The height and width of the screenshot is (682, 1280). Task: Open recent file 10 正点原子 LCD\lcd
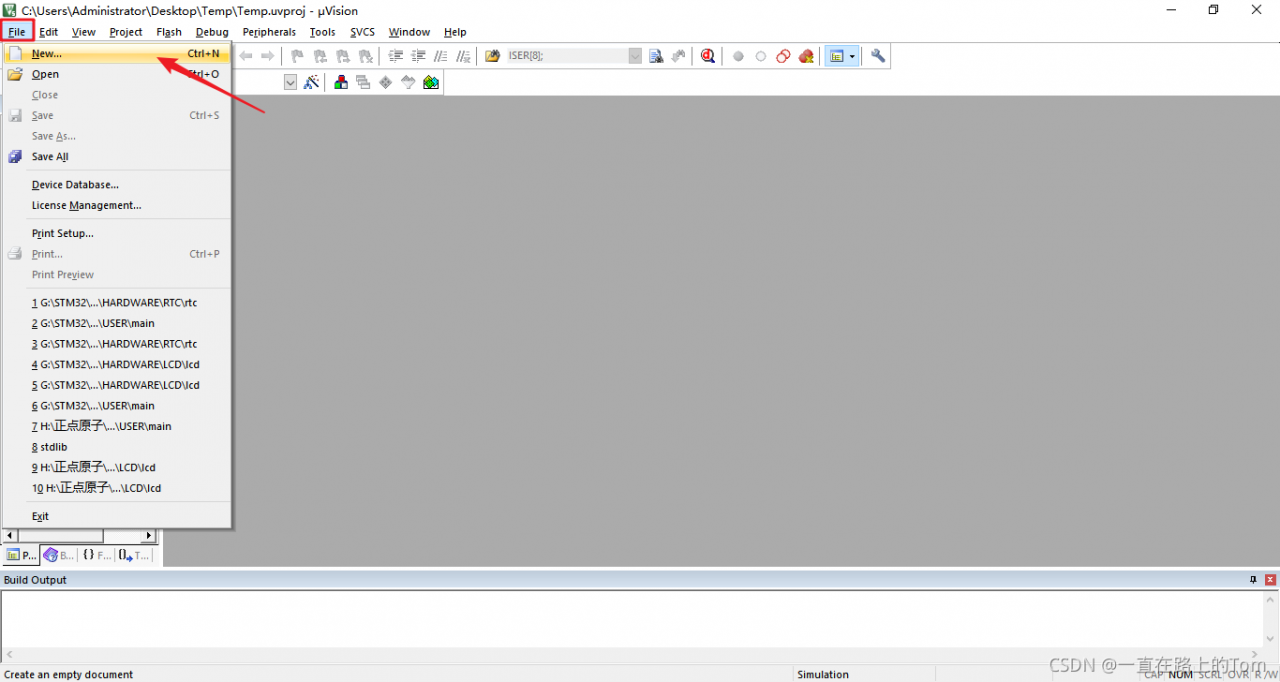(x=117, y=488)
